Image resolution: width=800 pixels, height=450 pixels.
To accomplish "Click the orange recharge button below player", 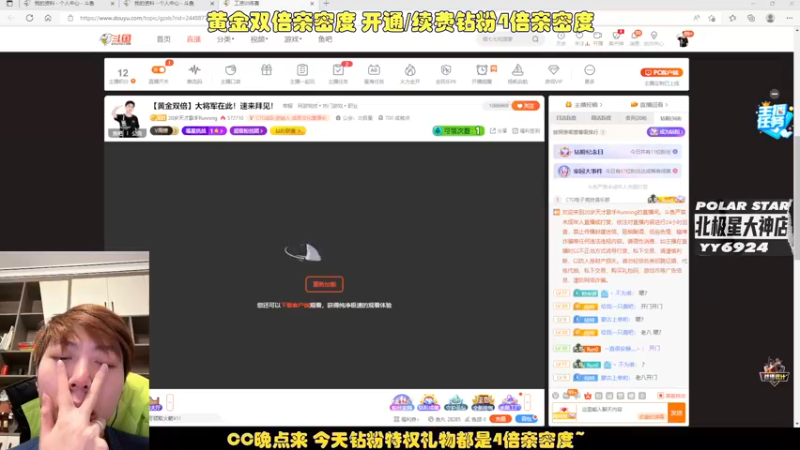I will click(x=500, y=419).
